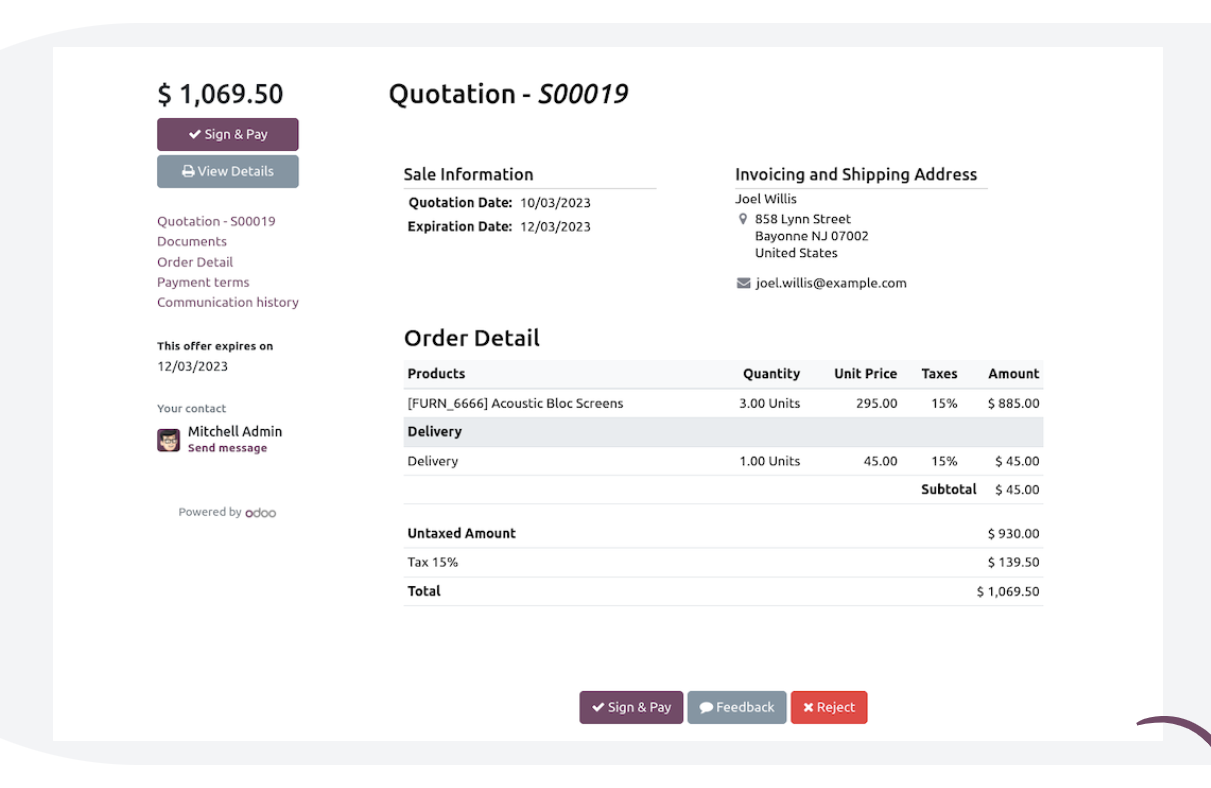Click the 295.00 unit price cell
This screenshot has height=788, width=1211.
[874, 404]
